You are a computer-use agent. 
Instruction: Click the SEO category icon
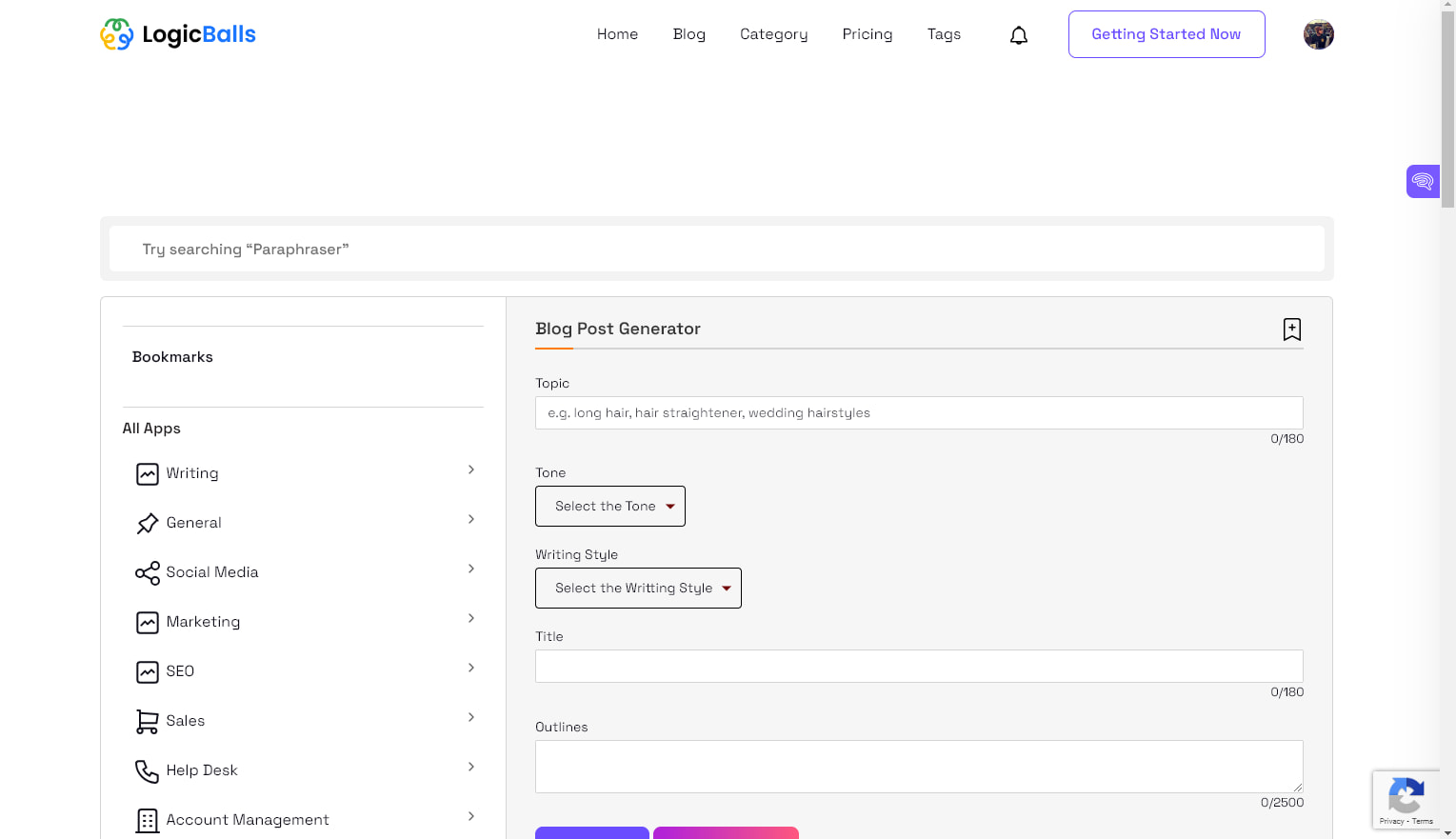147,670
